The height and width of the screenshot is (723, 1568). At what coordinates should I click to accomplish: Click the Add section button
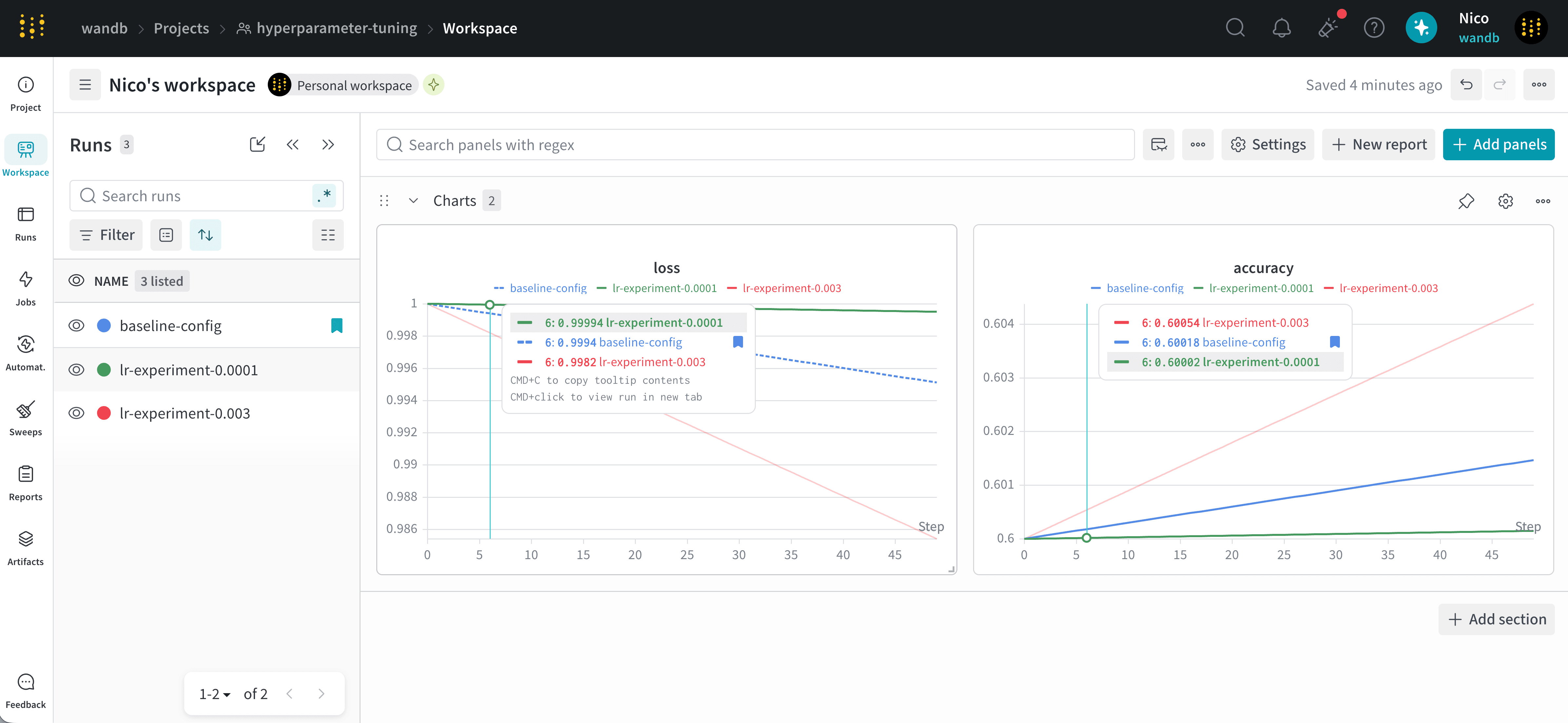coord(1496,619)
